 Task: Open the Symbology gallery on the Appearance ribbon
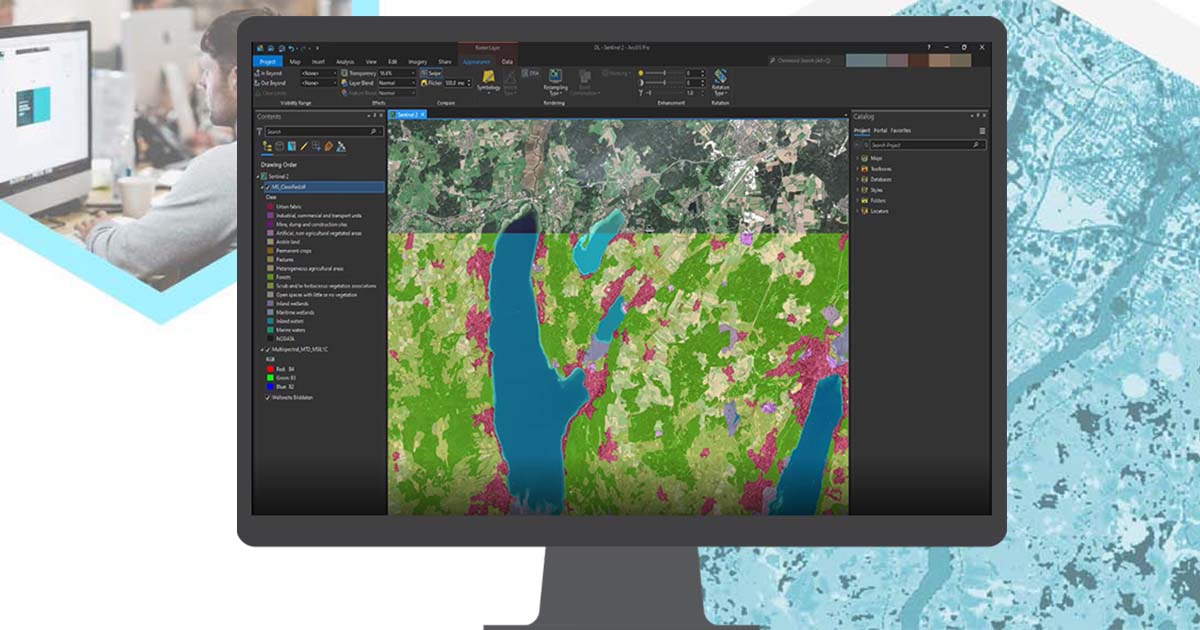(x=489, y=76)
